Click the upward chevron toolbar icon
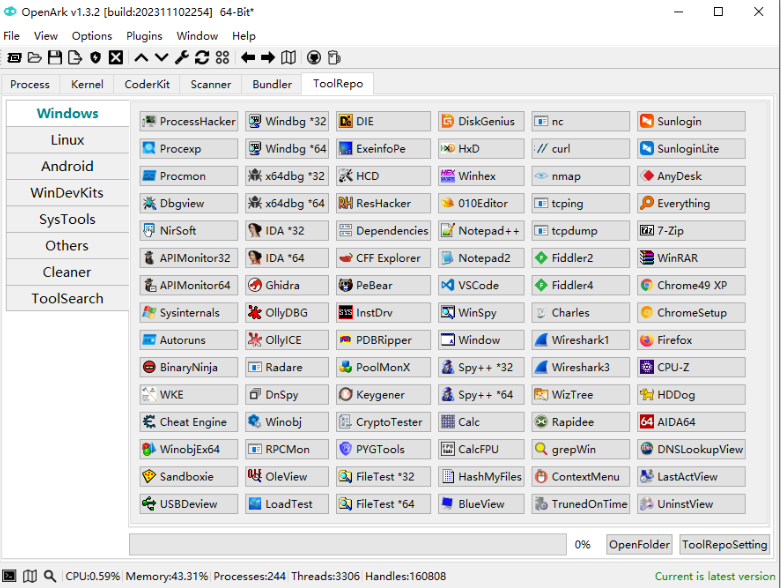This screenshot has height=588, width=781. point(141,58)
